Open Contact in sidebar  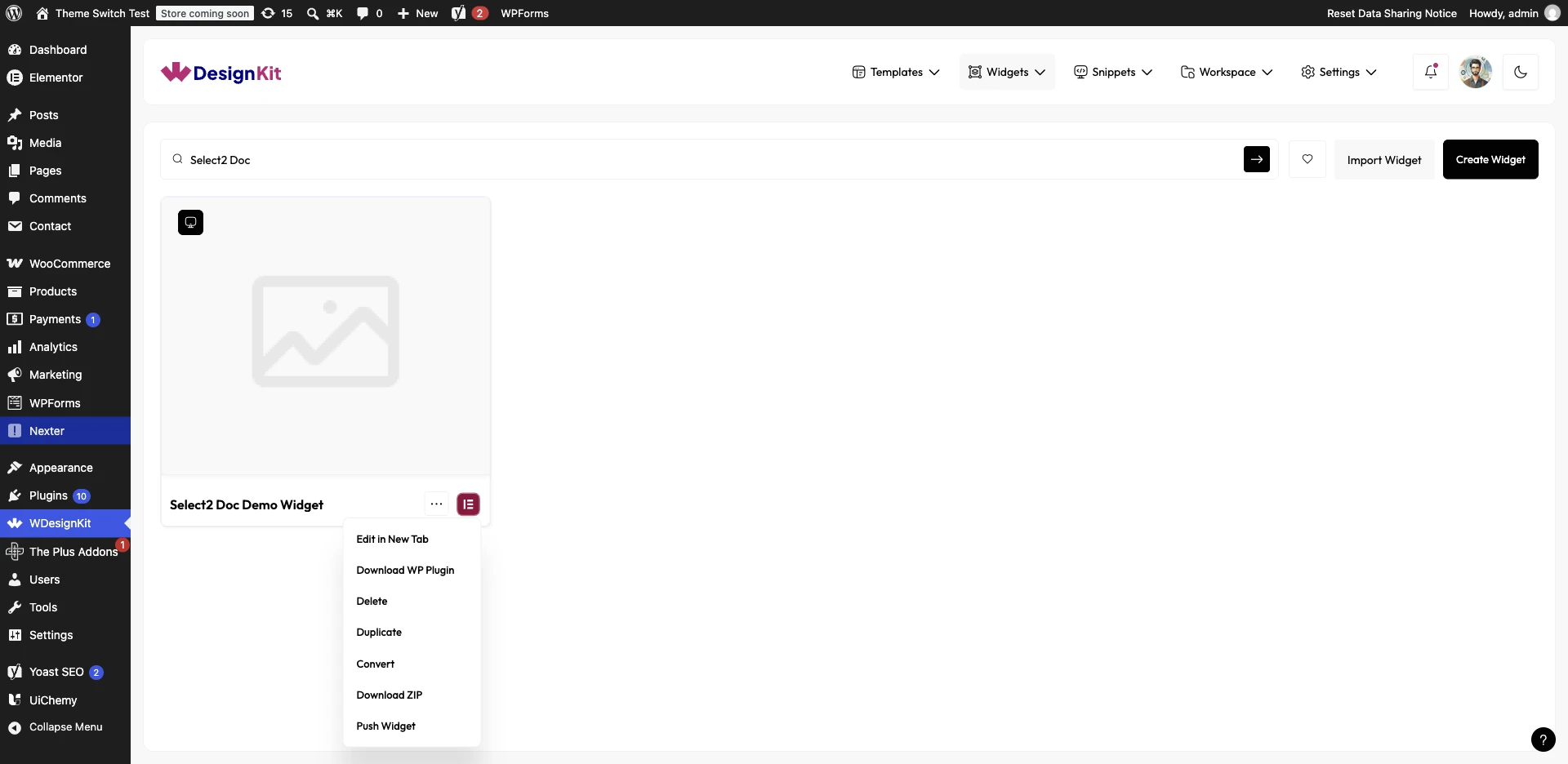65,226
